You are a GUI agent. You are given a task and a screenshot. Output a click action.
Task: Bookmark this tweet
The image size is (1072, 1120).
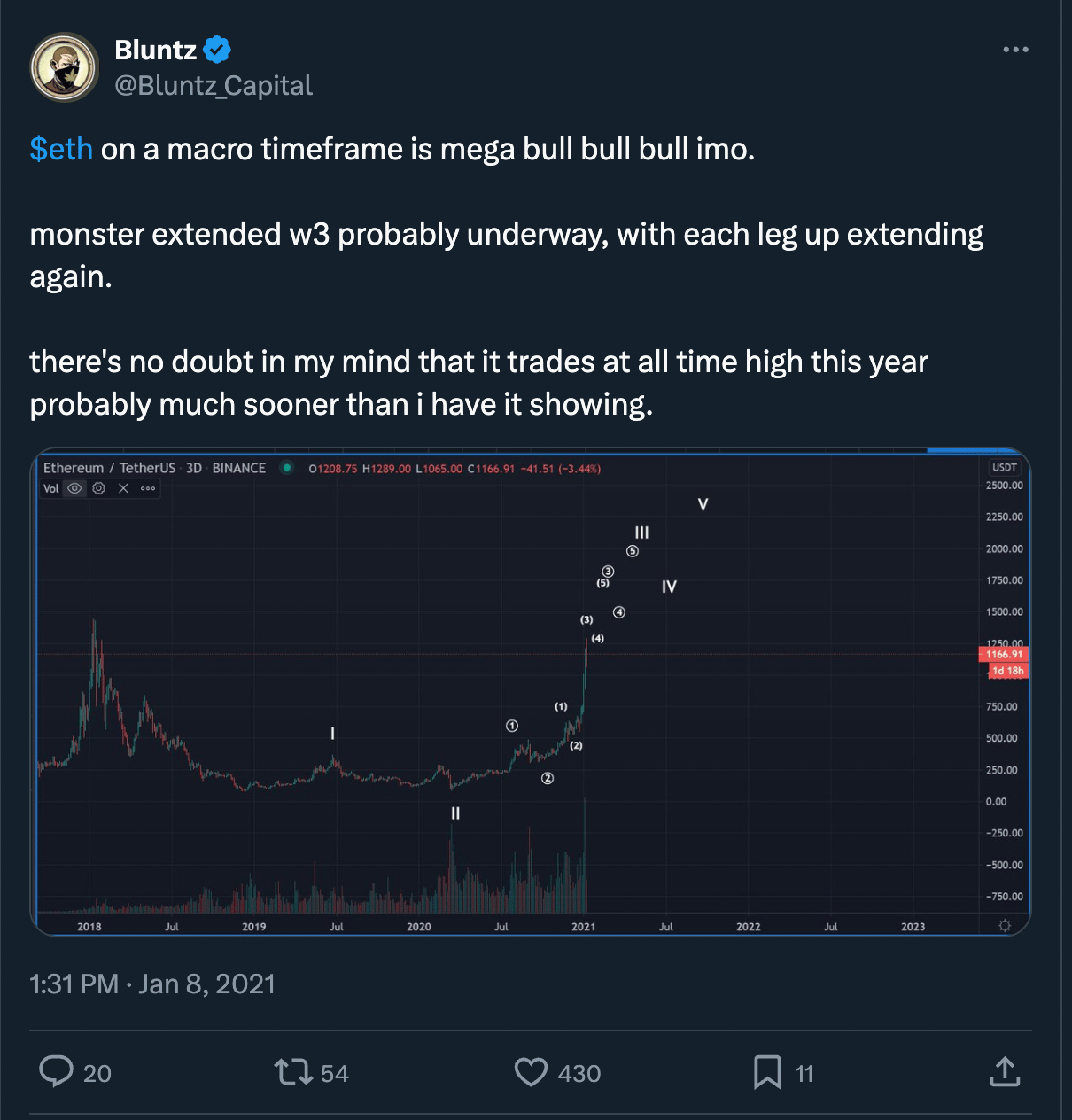(767, 1071)
